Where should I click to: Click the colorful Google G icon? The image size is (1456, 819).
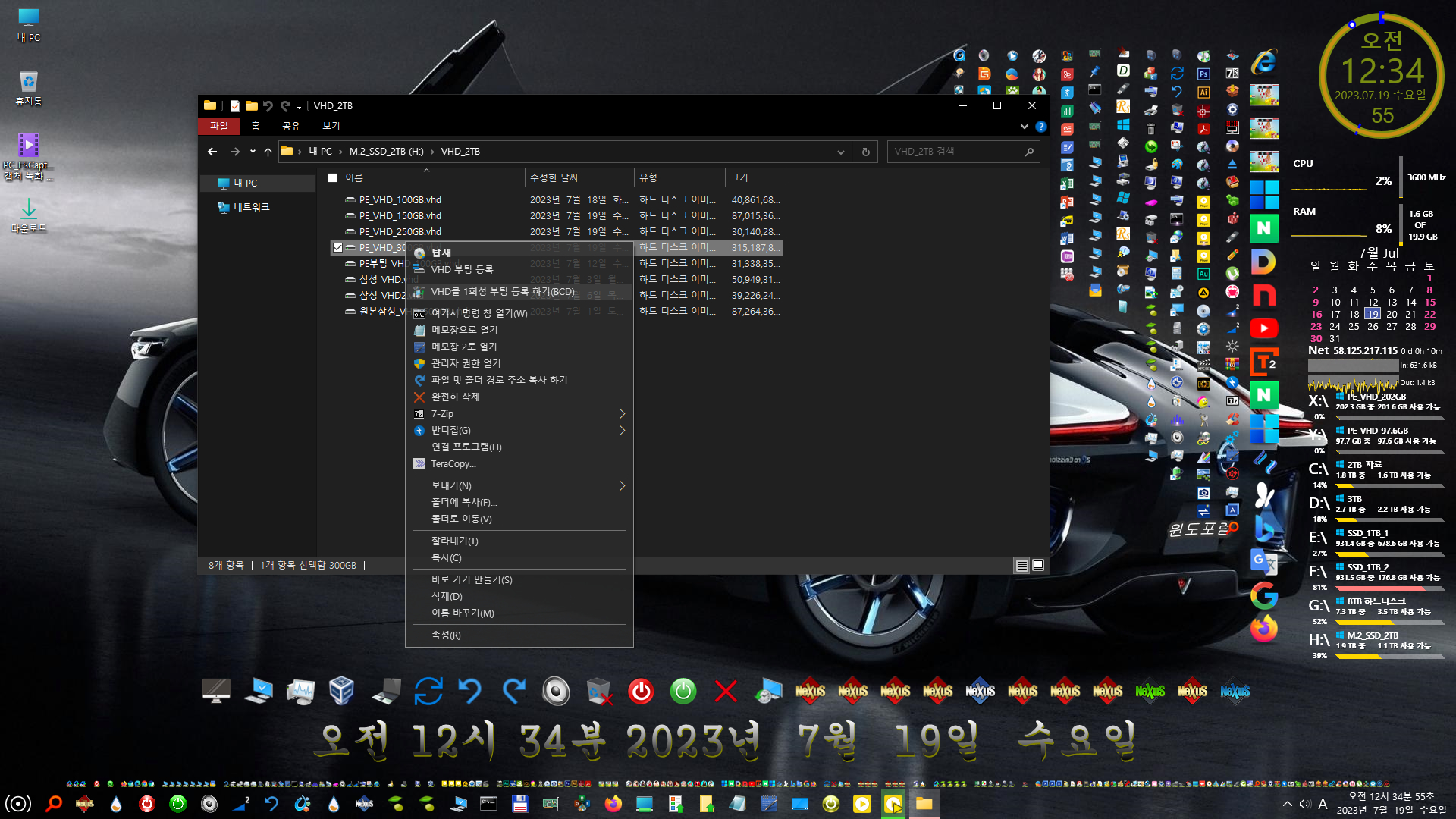pos(1263,595)
